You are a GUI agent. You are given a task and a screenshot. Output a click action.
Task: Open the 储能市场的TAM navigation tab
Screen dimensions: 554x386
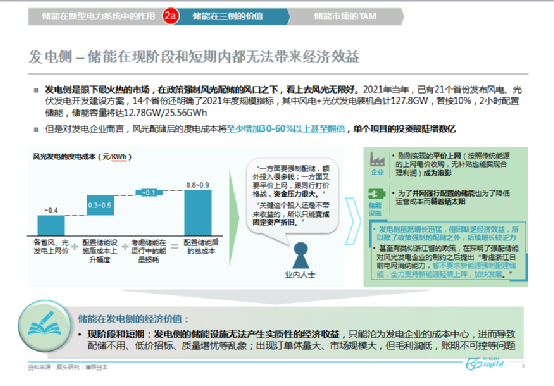345,16
